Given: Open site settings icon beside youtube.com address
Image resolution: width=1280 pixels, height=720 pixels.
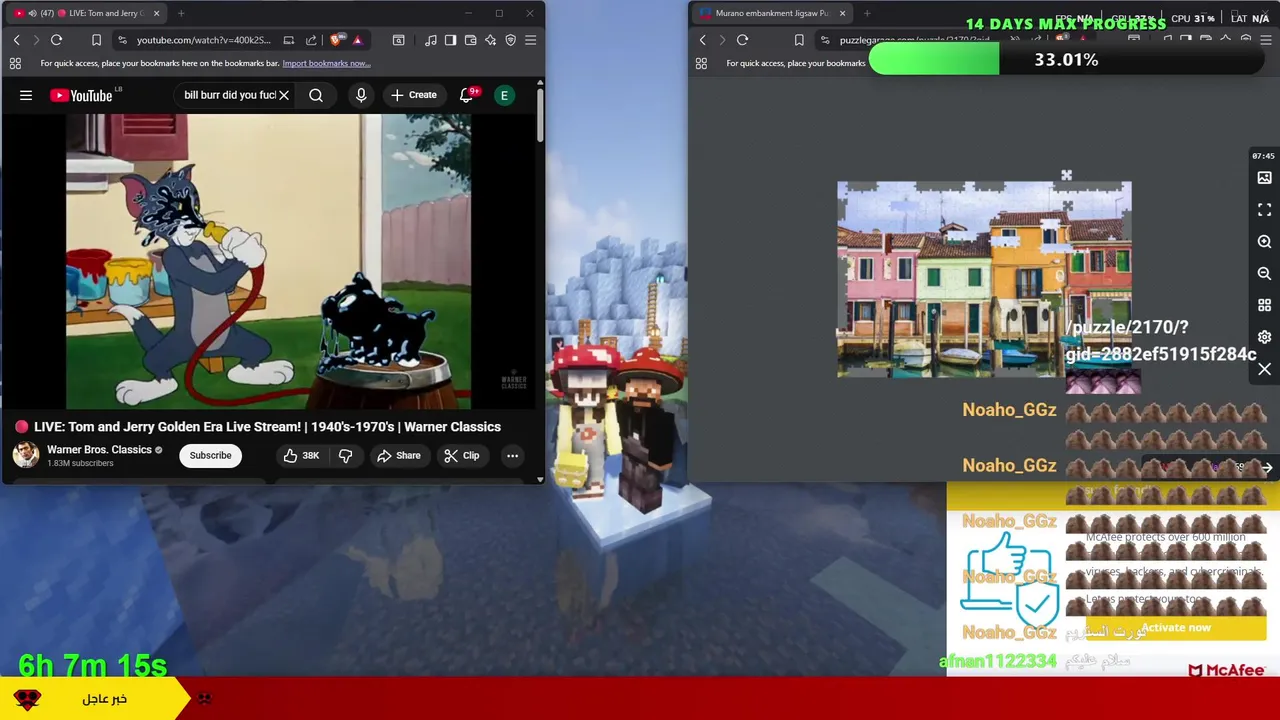Looking at the screenshot, I should [x=122, y=40].
